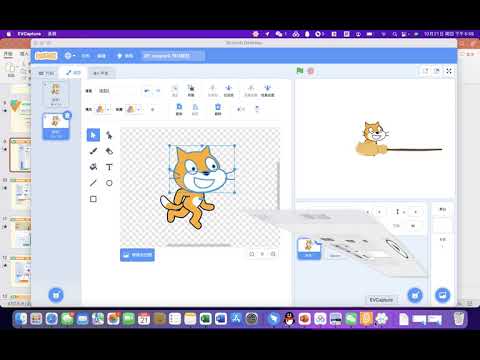Select the Rectangle tool
Screen dimensions: 480x360
click(93, 199)
